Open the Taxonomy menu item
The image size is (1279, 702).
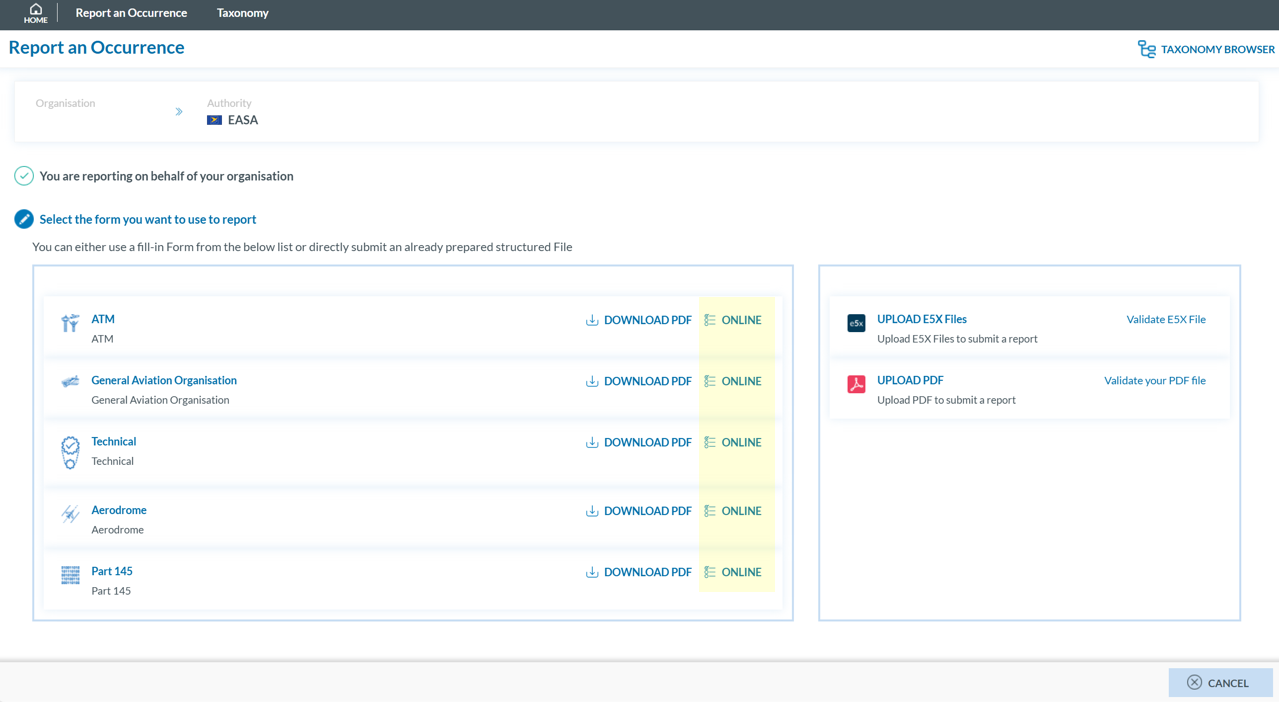click(242, 13)
